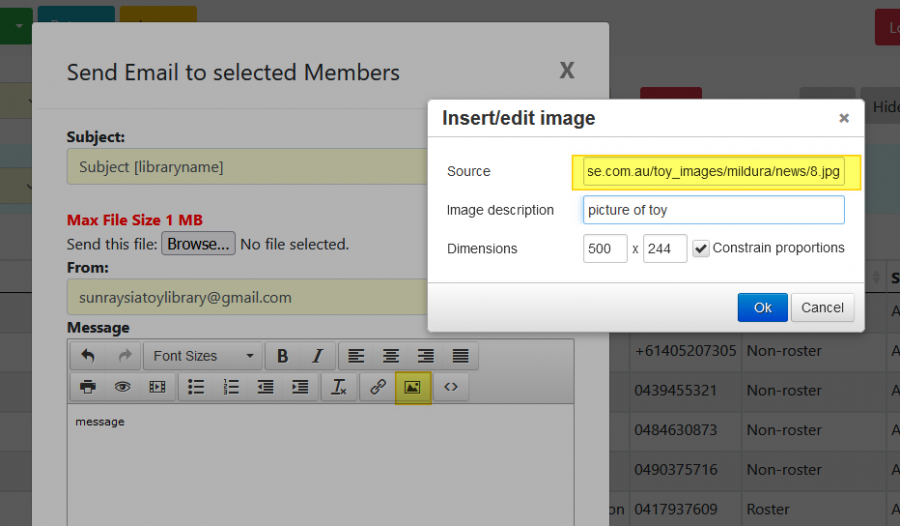
Task: Click the highlighted Insert image icon
Action: (x=412, y=387)
